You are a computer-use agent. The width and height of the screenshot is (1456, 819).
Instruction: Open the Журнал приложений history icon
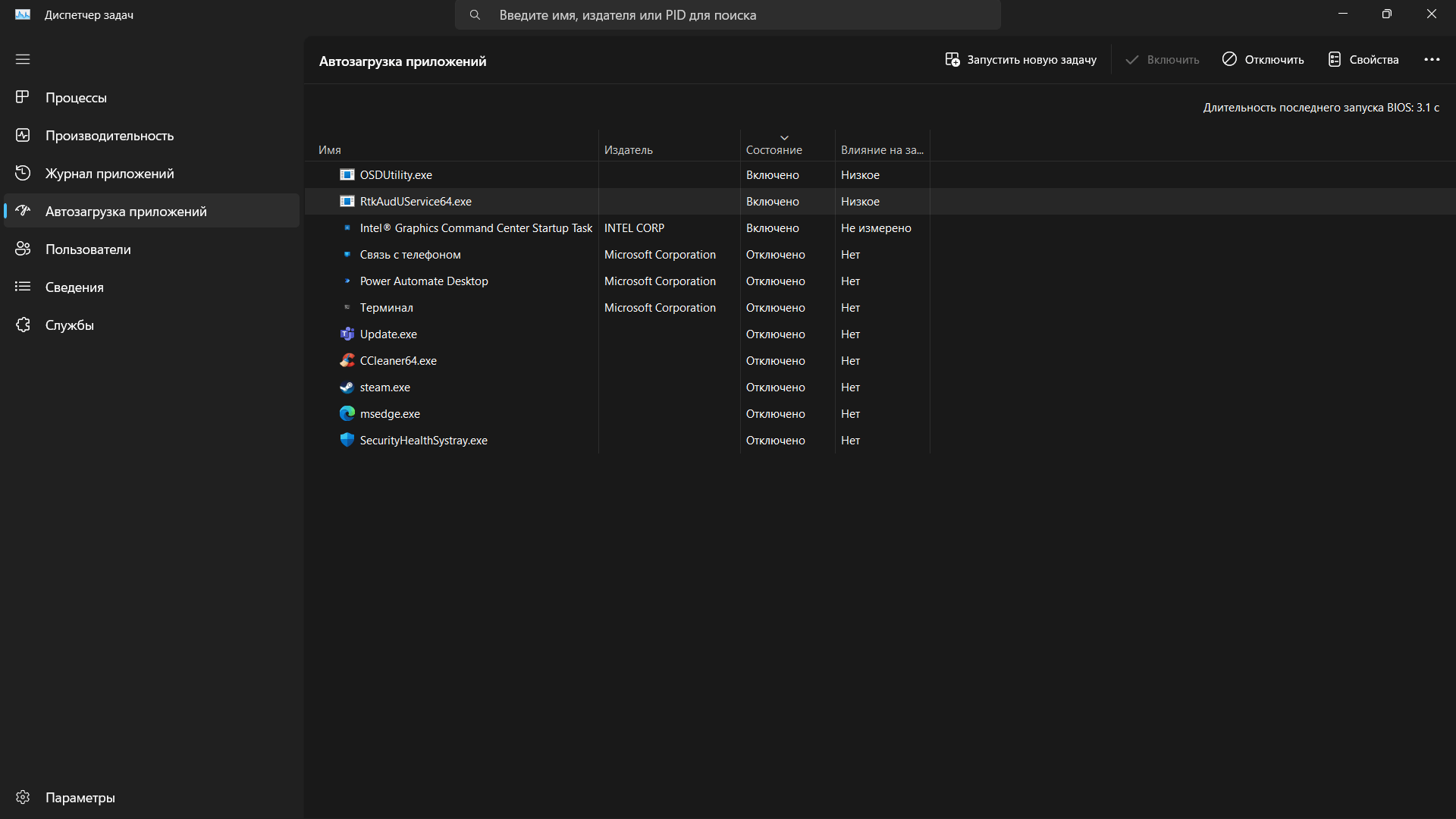tap(23, 173)
